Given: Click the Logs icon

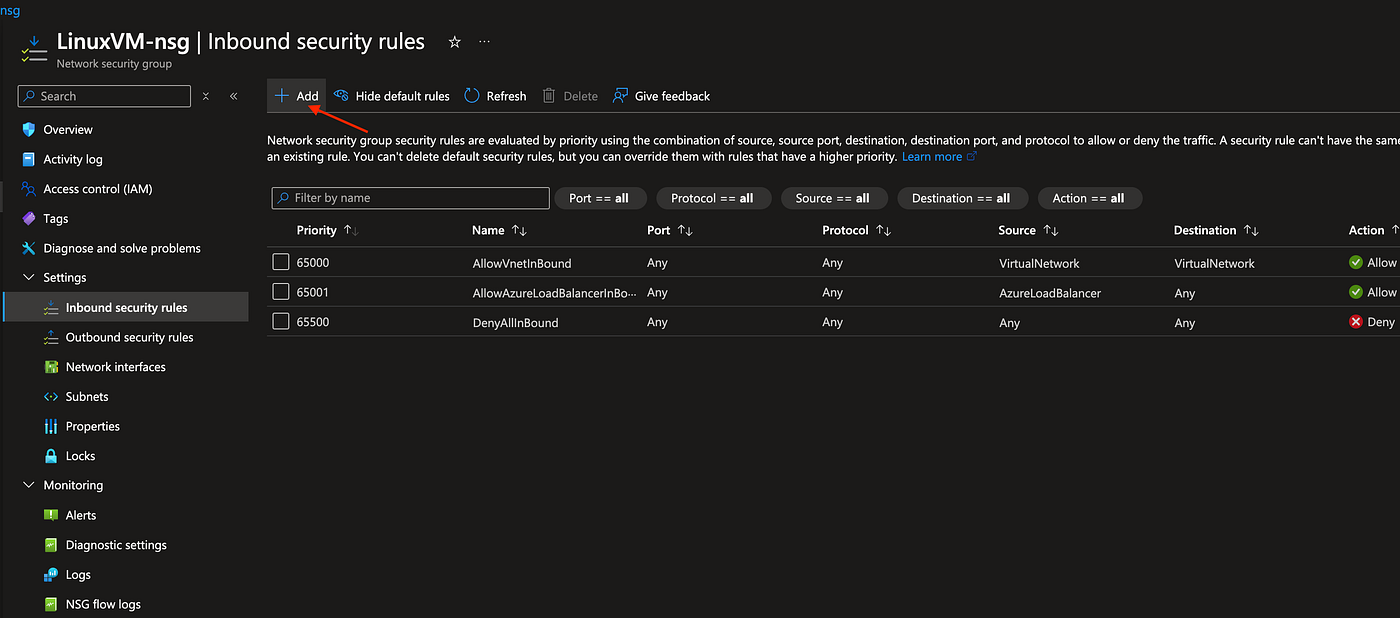Looking at the screenshot, I should (x=51, y=575).
